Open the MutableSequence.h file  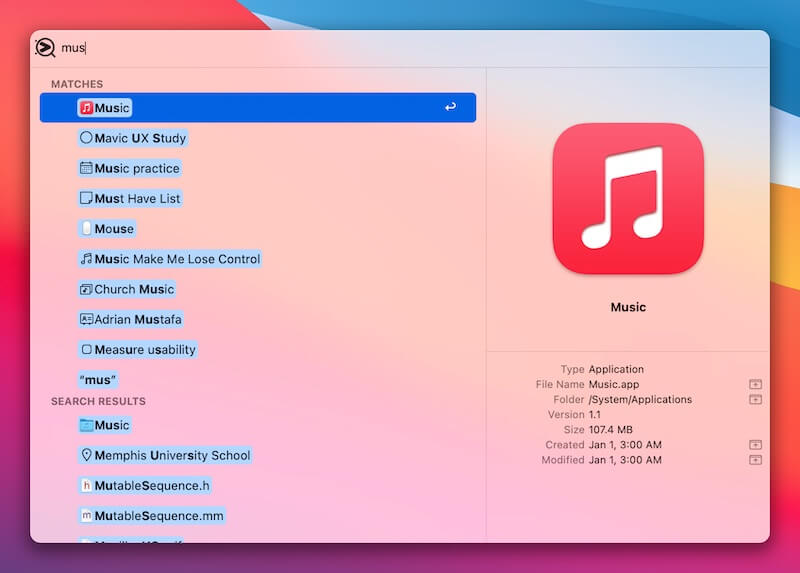pos(145,485)
